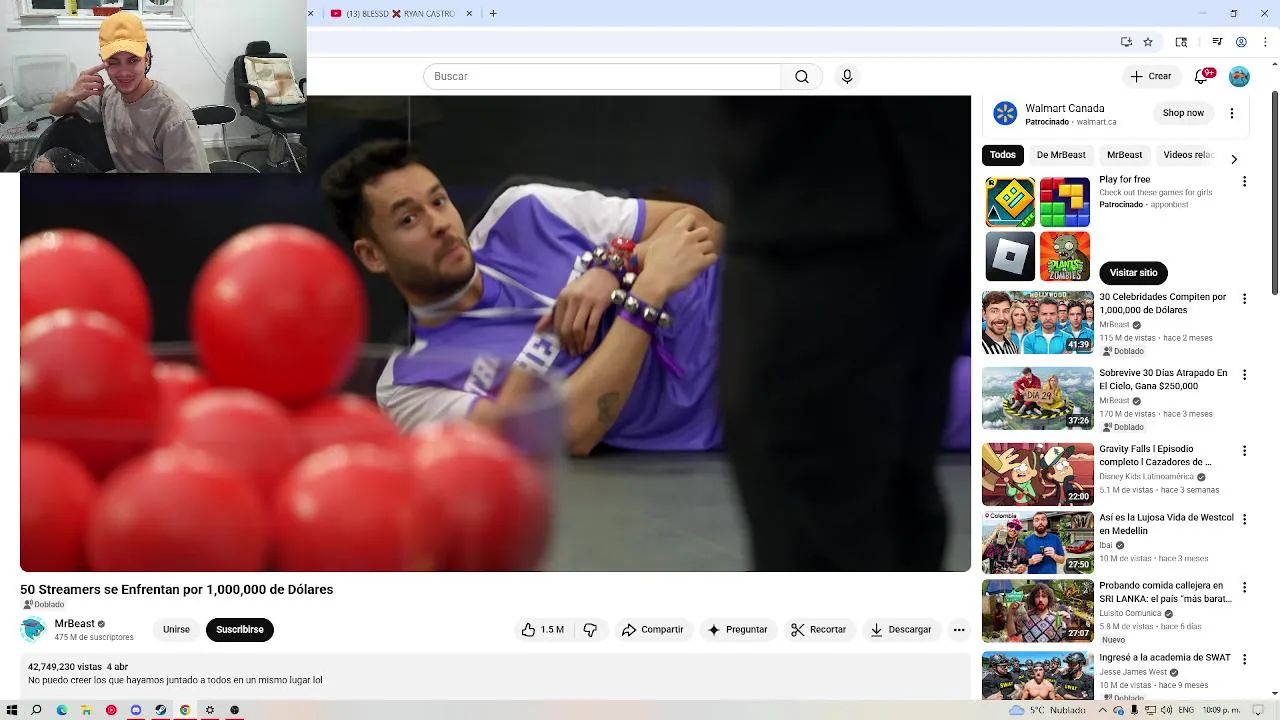Open a new browser tab with plus

pos(493,13)
